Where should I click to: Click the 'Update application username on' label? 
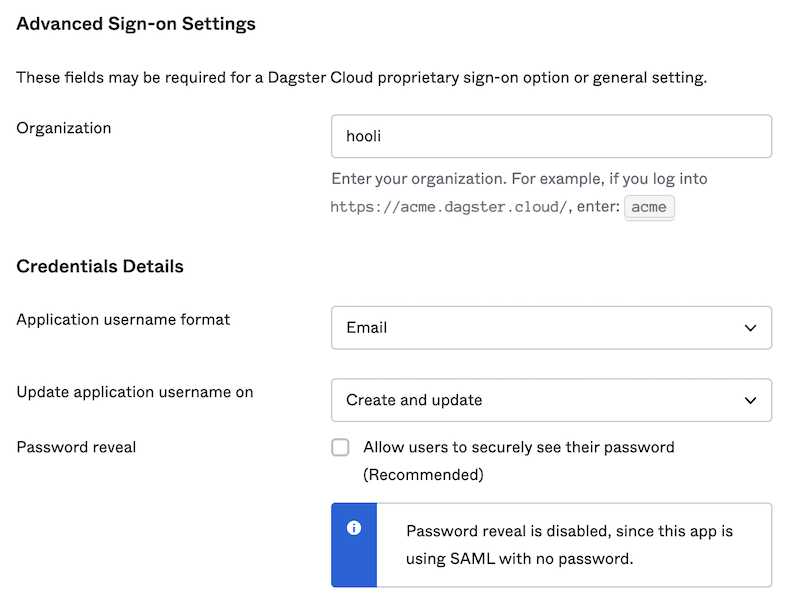(x=134, y=392)
